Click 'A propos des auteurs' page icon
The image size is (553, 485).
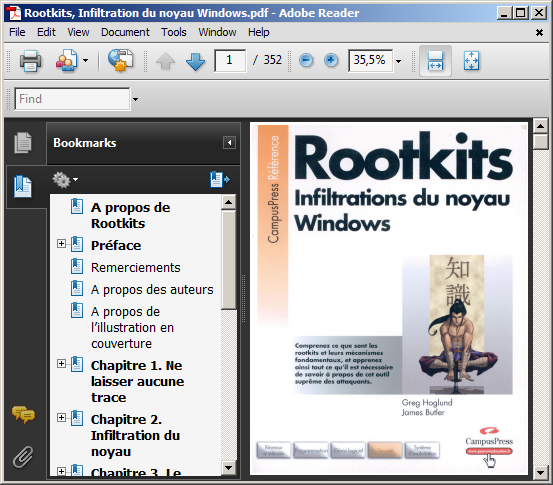pos(77,288)
